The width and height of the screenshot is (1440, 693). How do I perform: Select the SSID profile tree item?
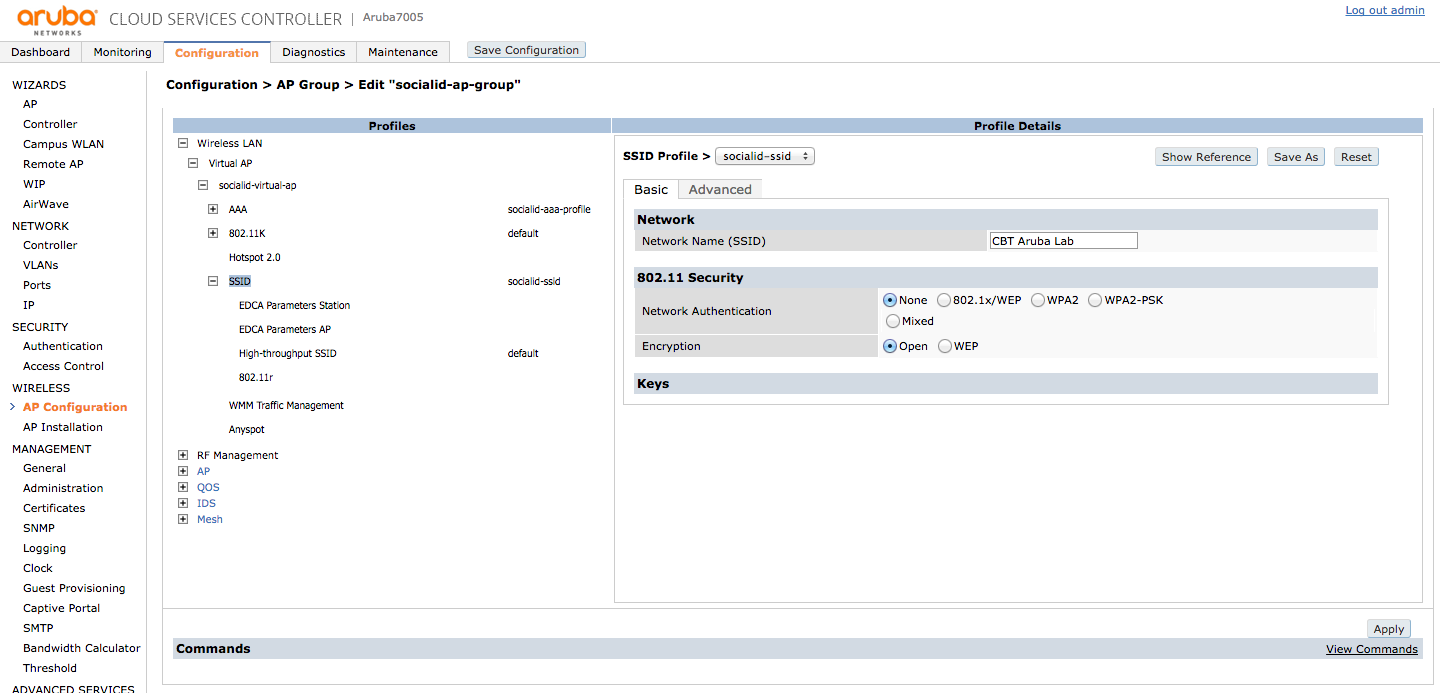coord(239,281)
